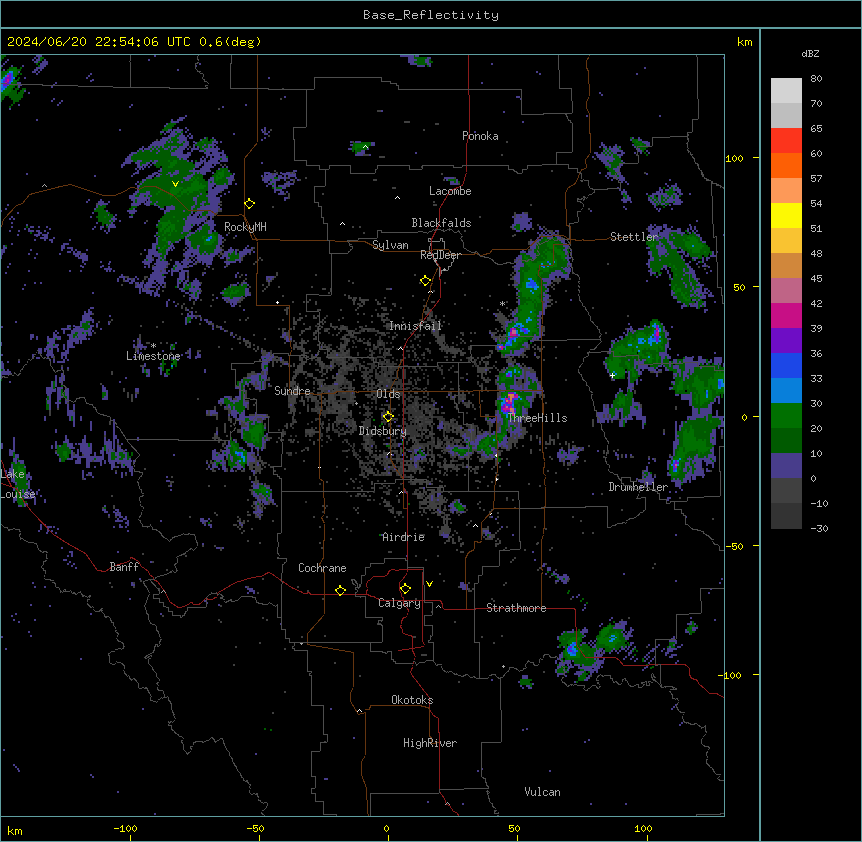This screenshot has height=842, width=862.
Task: Click the Cochrane city label
Action: coord(322,568)
